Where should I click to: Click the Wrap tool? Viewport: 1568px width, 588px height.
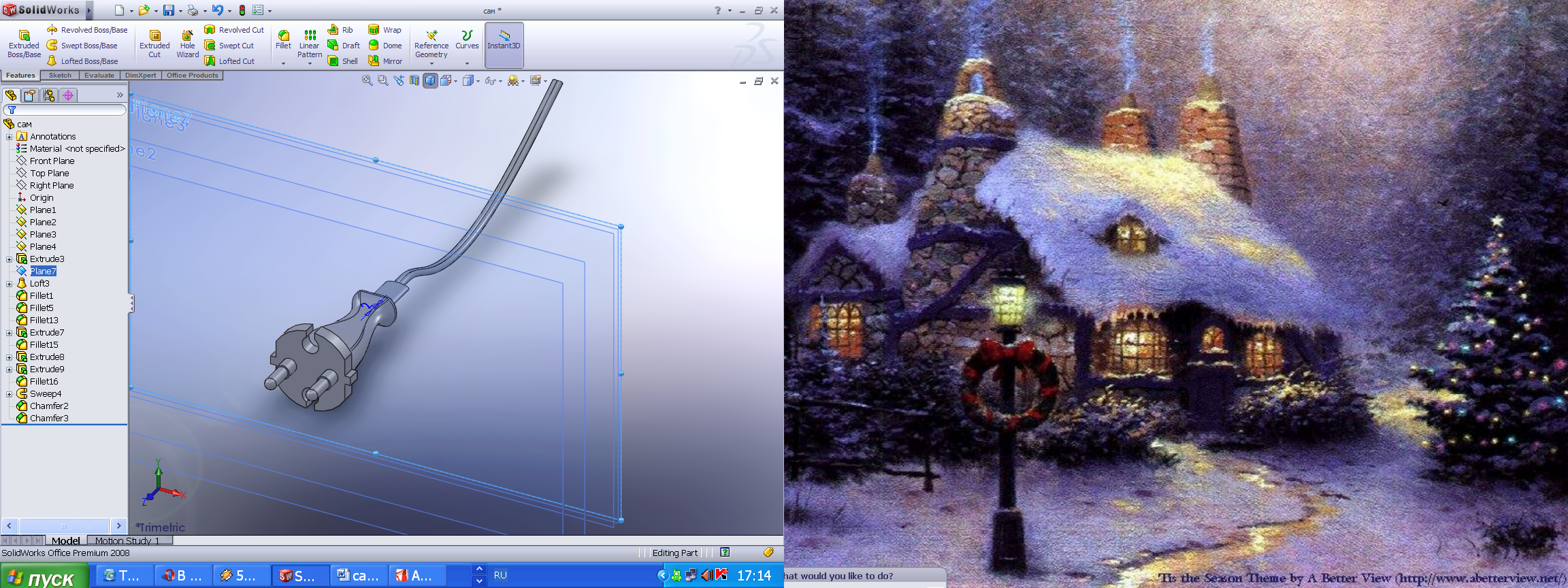pyautogui.click(x=385, y=30)
